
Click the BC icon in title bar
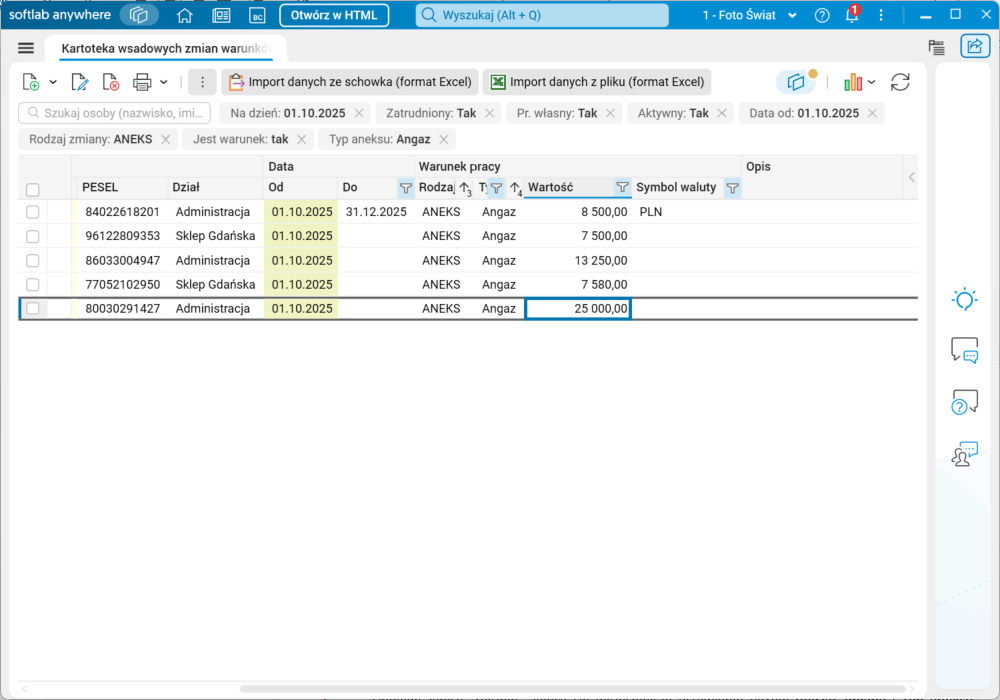tap(257, 16)
